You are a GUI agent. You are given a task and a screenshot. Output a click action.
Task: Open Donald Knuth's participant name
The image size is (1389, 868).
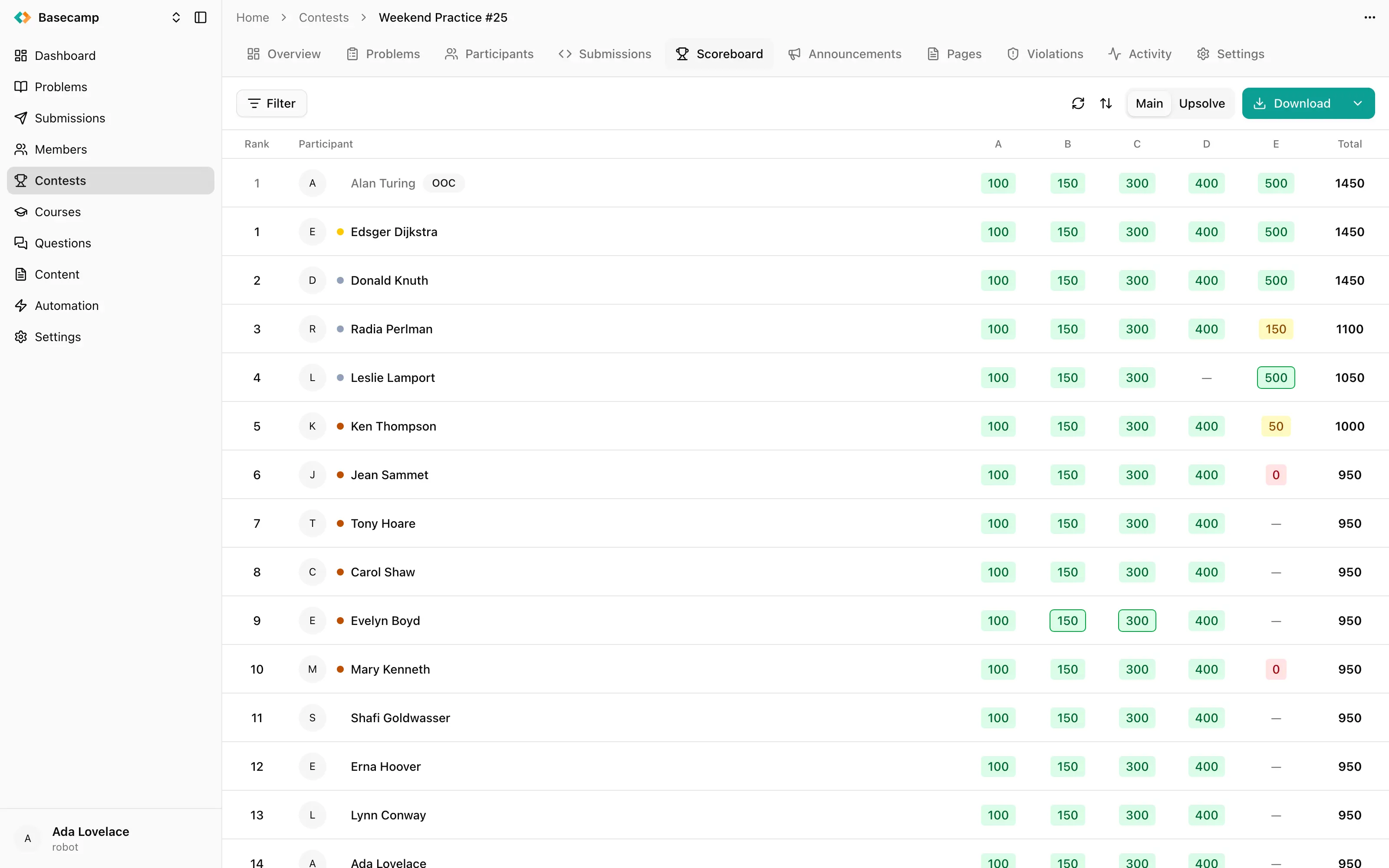coord(389,281)
